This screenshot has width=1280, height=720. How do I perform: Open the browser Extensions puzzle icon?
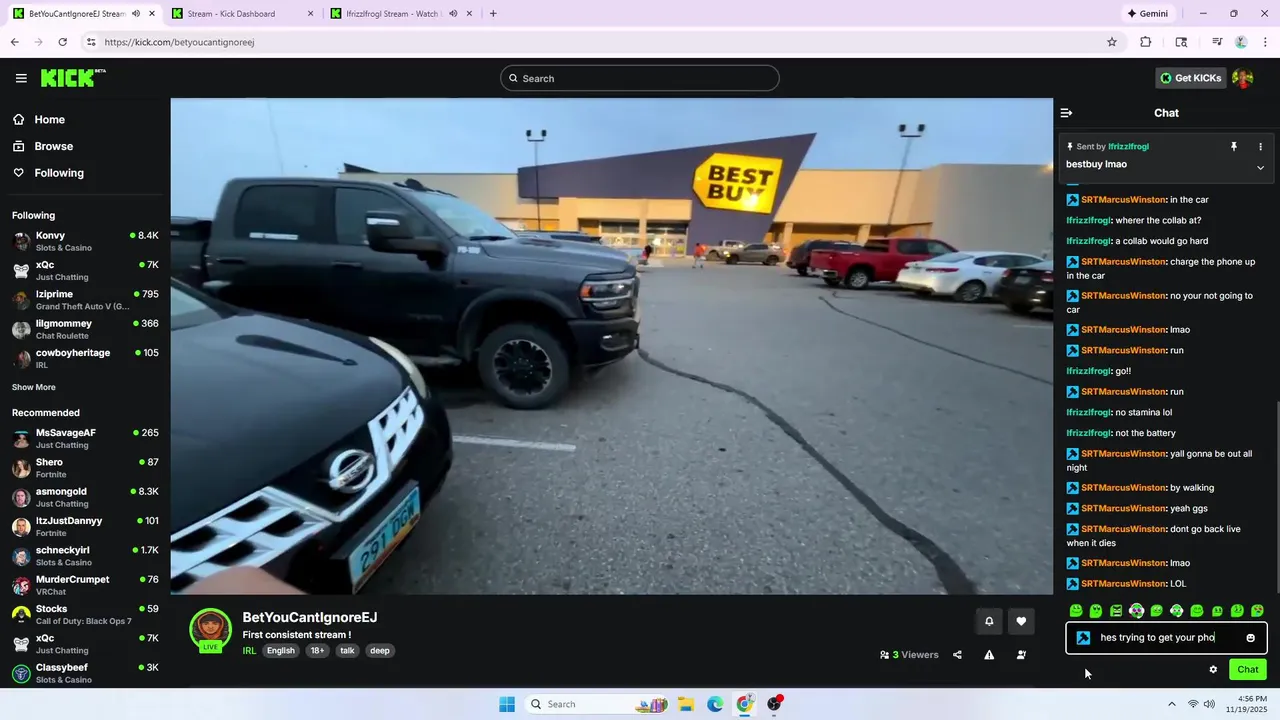pyautogui.click(x=1146, y=42)
